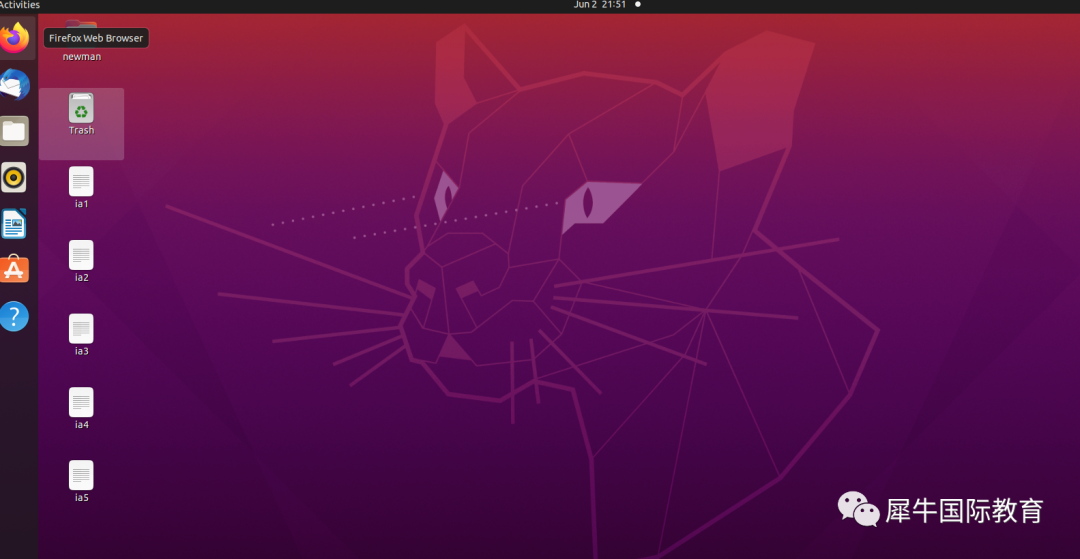Open Ubuntu Software store icon
Screen dimensions: 1080x559
tap(14, 269)
